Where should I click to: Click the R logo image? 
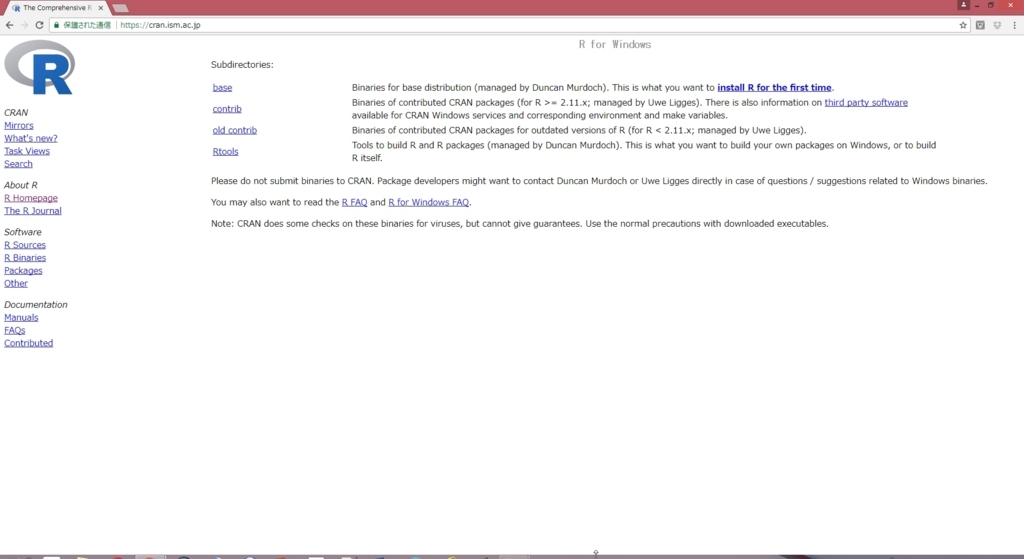pos(40,67)
